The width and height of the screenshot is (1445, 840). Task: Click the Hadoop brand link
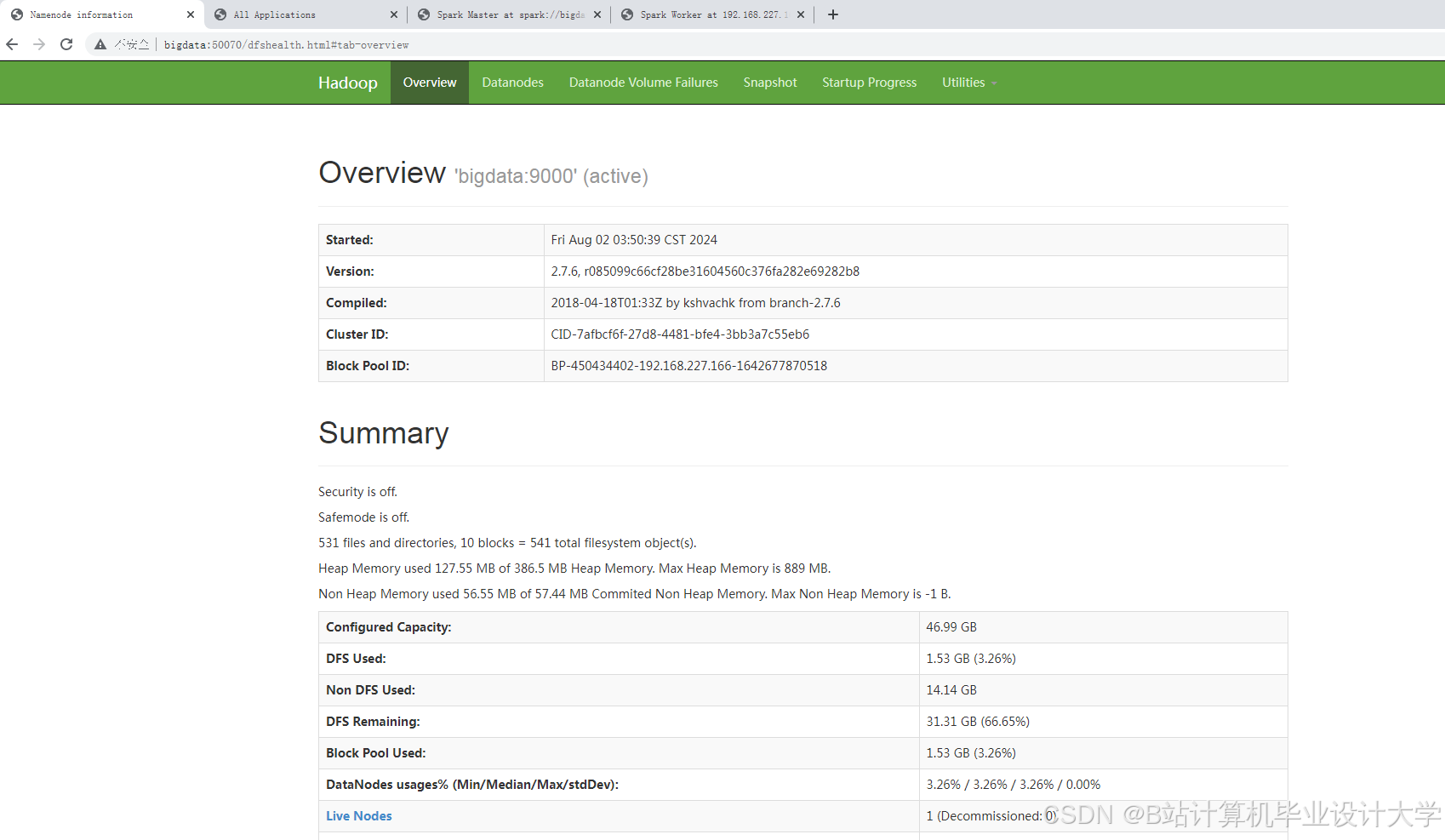pos(348,83)
